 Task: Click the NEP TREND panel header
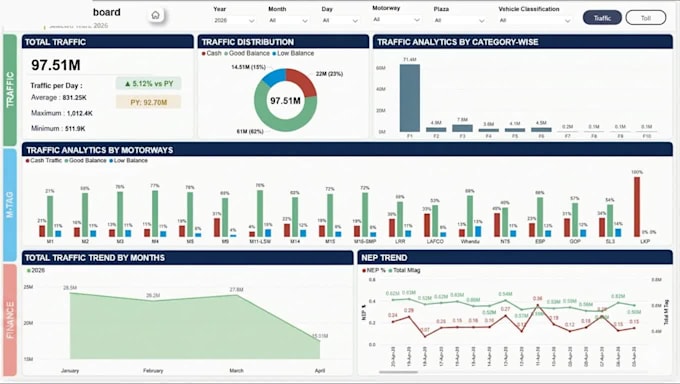point(515,258)
